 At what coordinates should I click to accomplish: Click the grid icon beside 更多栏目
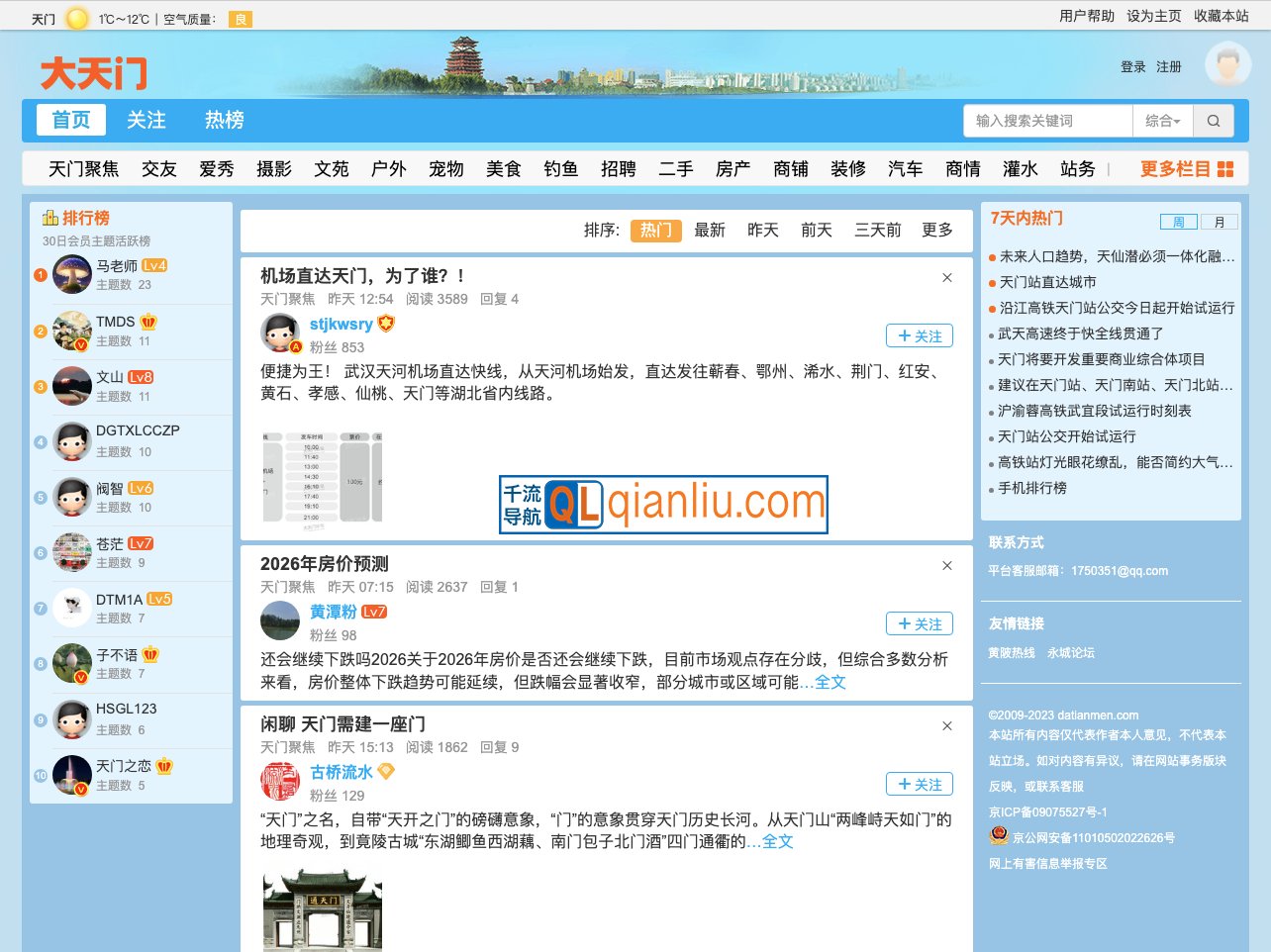[x=1225, y=168]
